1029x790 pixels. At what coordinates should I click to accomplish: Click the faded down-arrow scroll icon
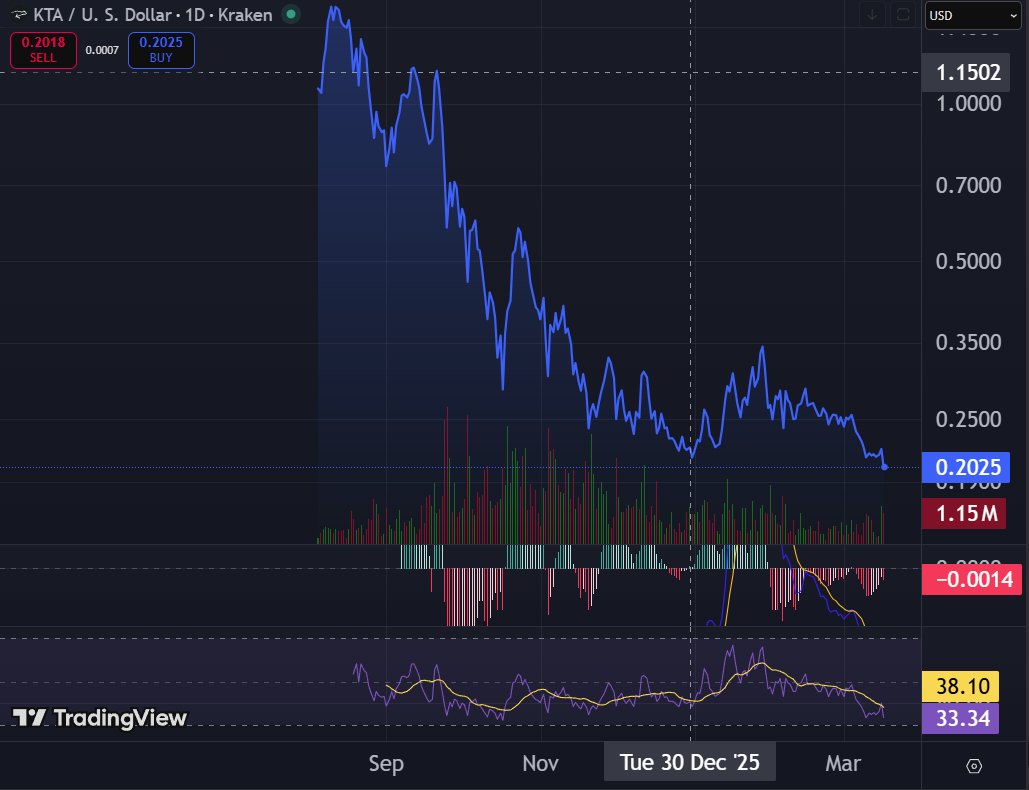(872, 15)
